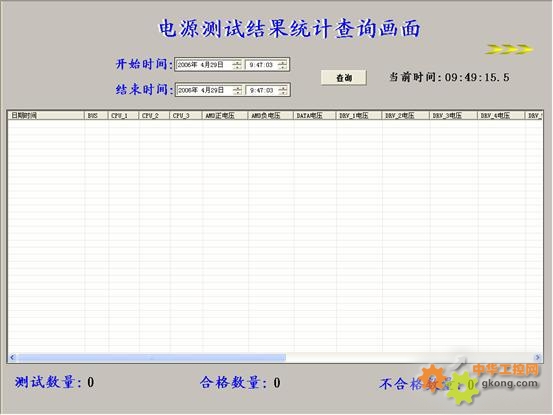This screenshot has width=553, height=415.
Task: Click the 查询 query button
Action: (x=344, y=78)
